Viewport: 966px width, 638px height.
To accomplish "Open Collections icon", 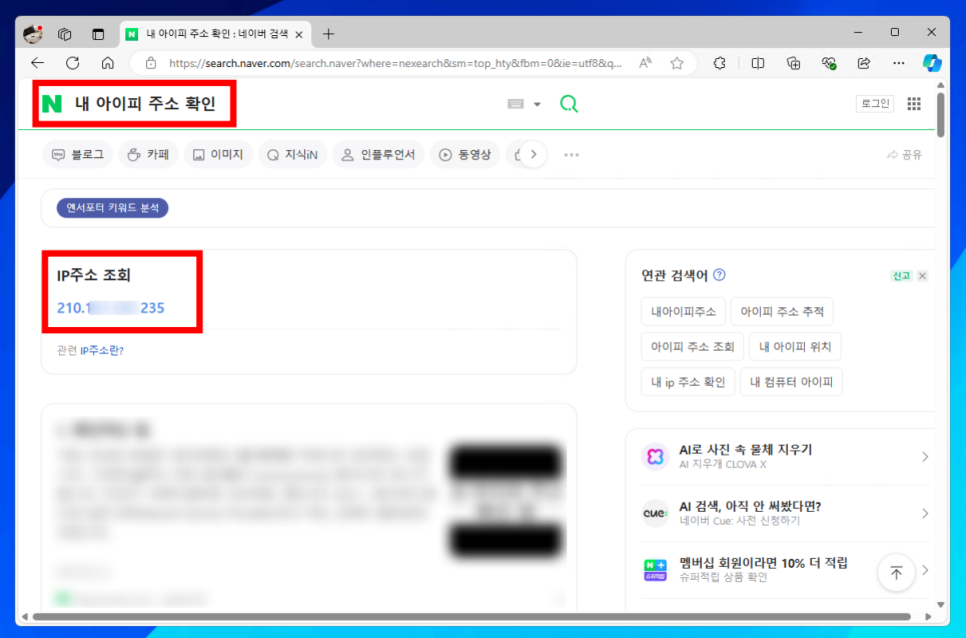I will [794, 63].
